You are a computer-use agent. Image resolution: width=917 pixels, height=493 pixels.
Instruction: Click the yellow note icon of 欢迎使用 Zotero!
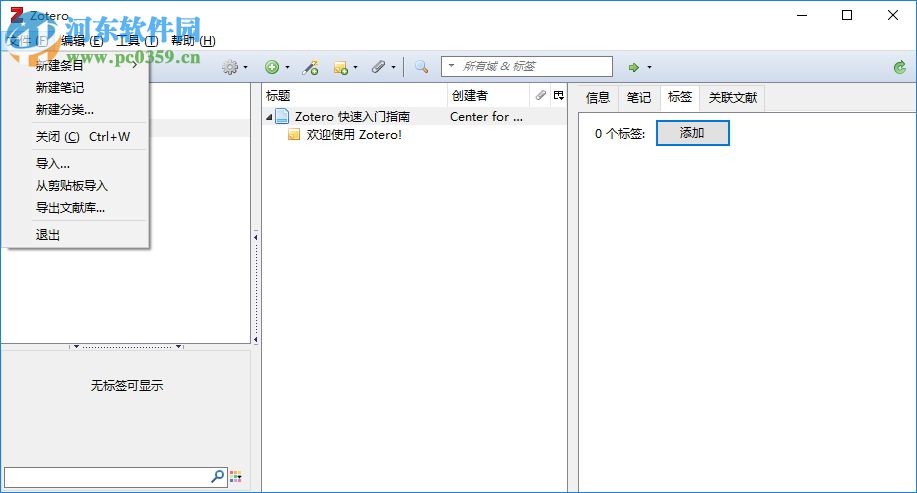(x=294, y=135)
